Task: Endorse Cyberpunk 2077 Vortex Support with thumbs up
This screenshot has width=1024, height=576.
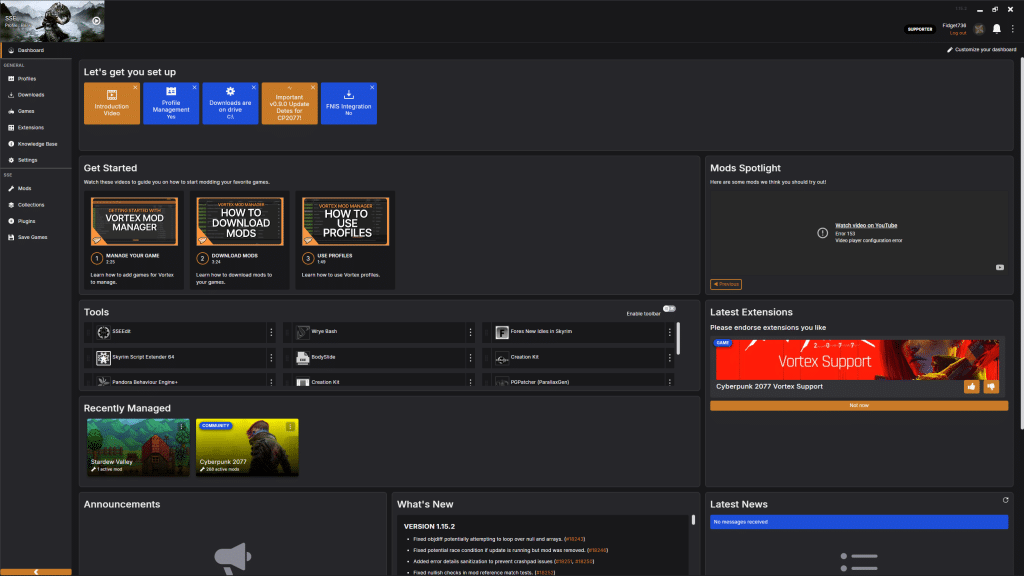Action: point(971,387)
